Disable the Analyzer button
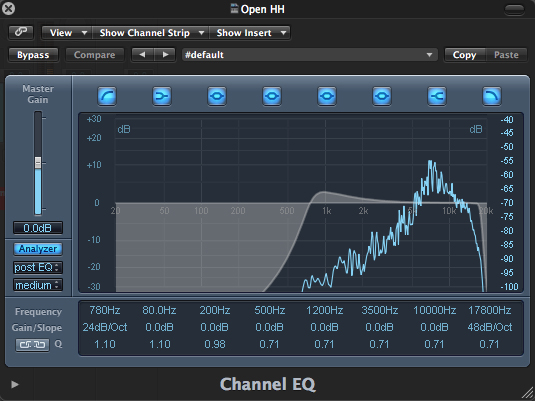 pos(38,249)
